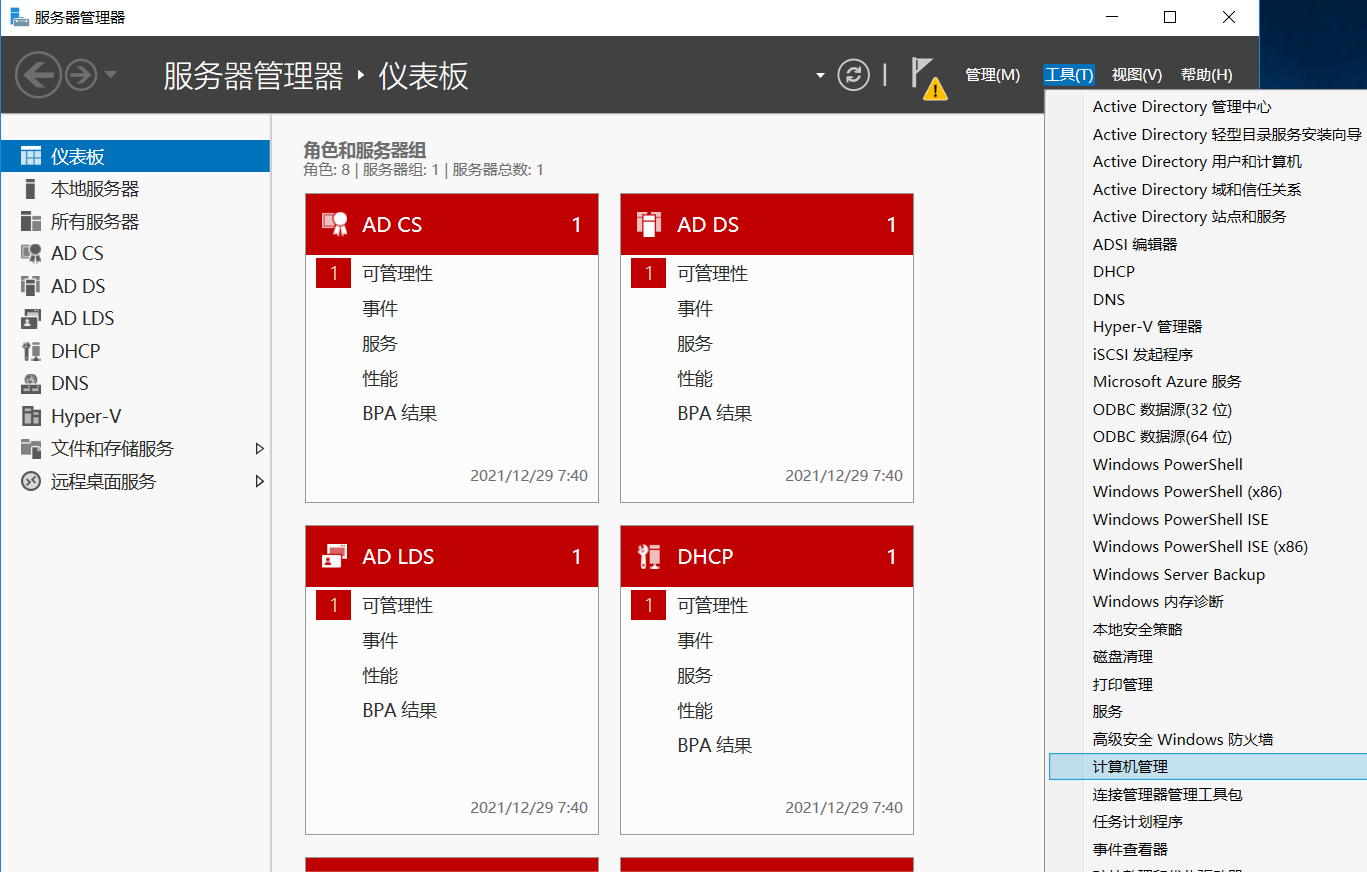Click the AD DS tile title
The height and width of the screenshot is (872, 1367).
tap(708, 225)
